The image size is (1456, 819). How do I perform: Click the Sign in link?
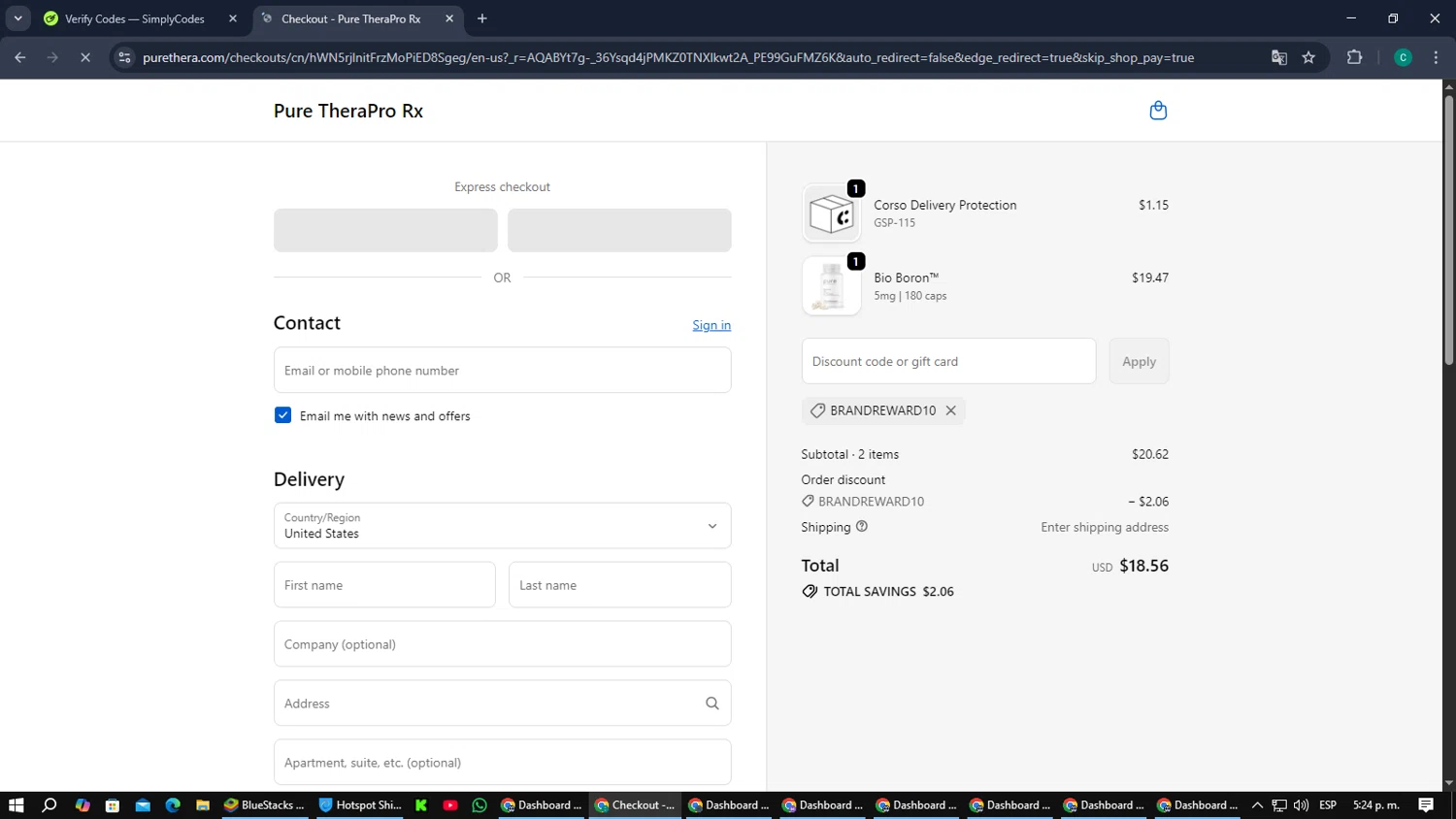(711, 325)
